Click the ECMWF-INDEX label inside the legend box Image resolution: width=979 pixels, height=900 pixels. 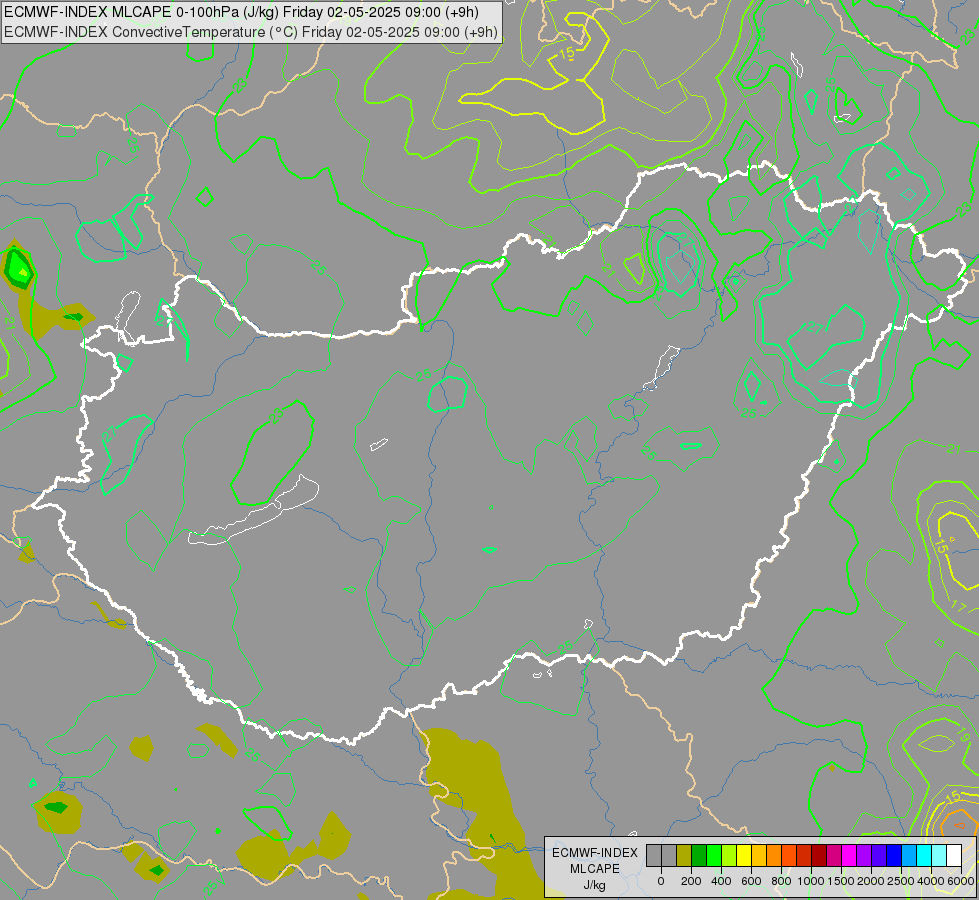pos(595,853)
